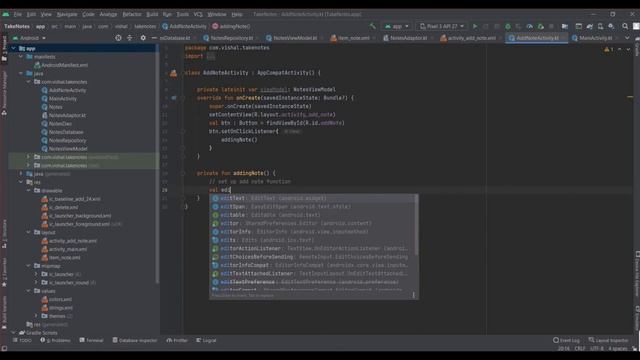This screenshot has height=360, width=640.
Task: Open the VCS menu
Action: click(x=198, y=14)
